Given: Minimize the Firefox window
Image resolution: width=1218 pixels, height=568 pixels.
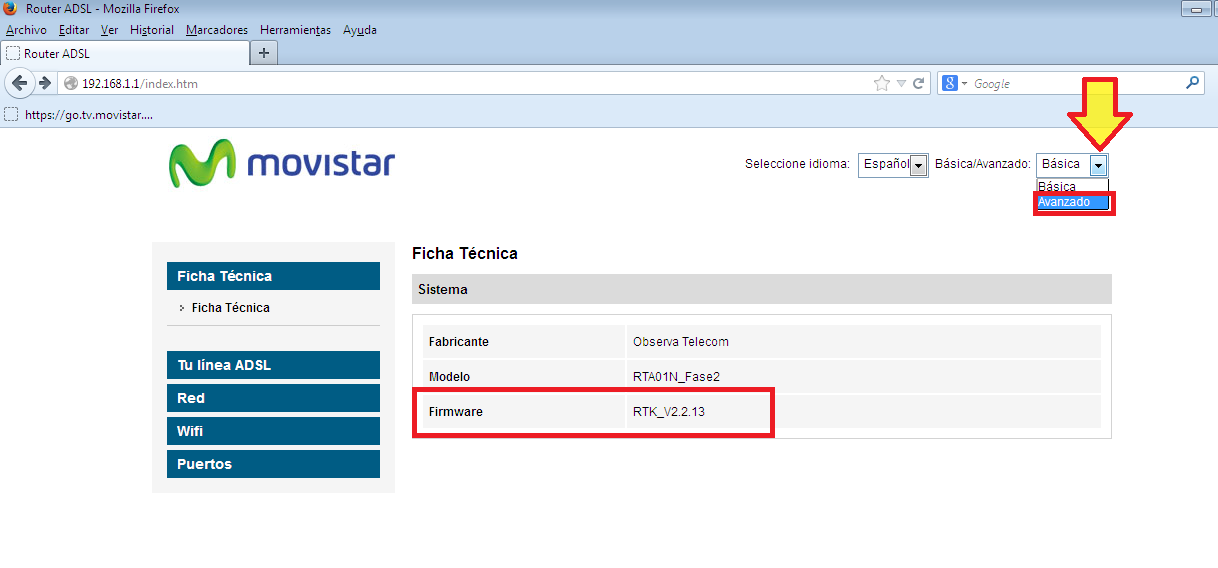Looking at the screenshot, I should pyautogui.click(x=1195, y=9).
